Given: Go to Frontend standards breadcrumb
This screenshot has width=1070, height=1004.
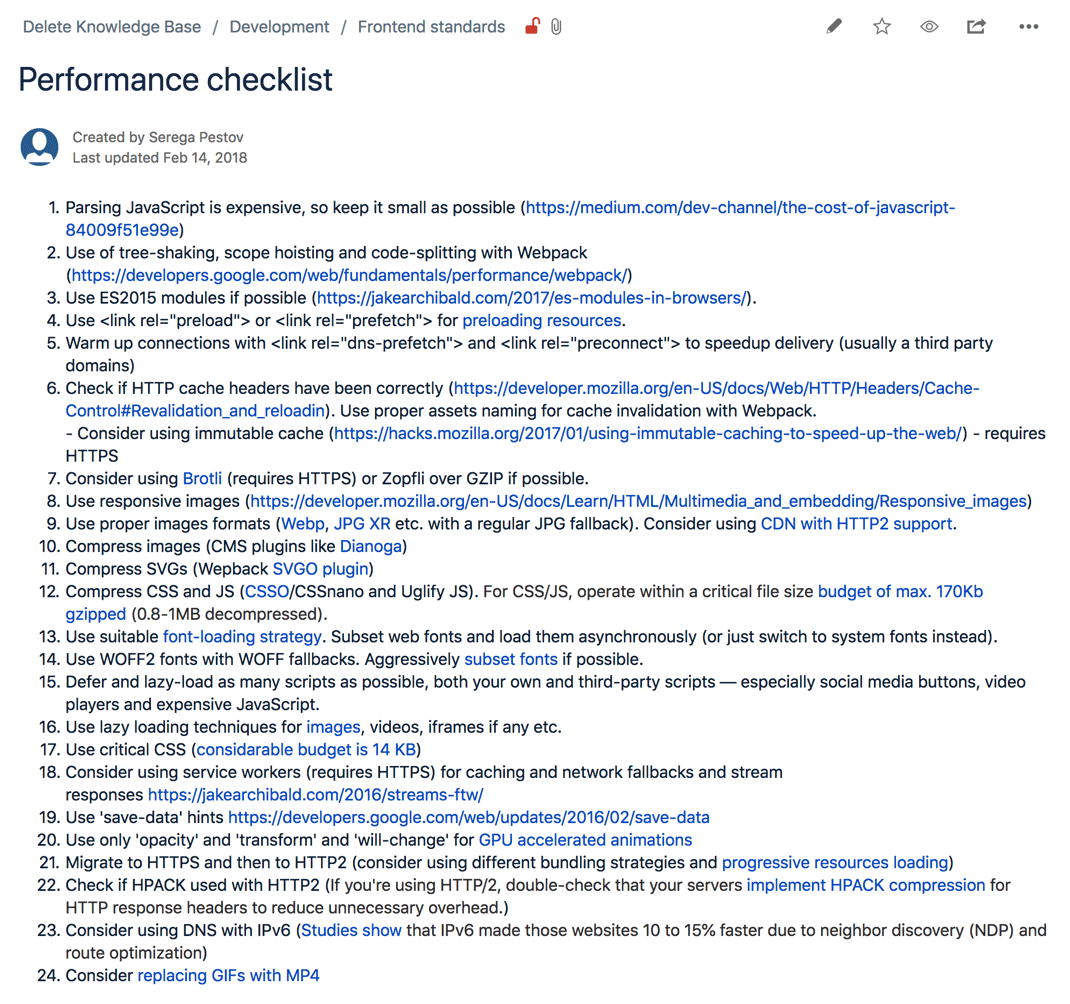Looking at the screenshot, I should (x=431, y=26).
